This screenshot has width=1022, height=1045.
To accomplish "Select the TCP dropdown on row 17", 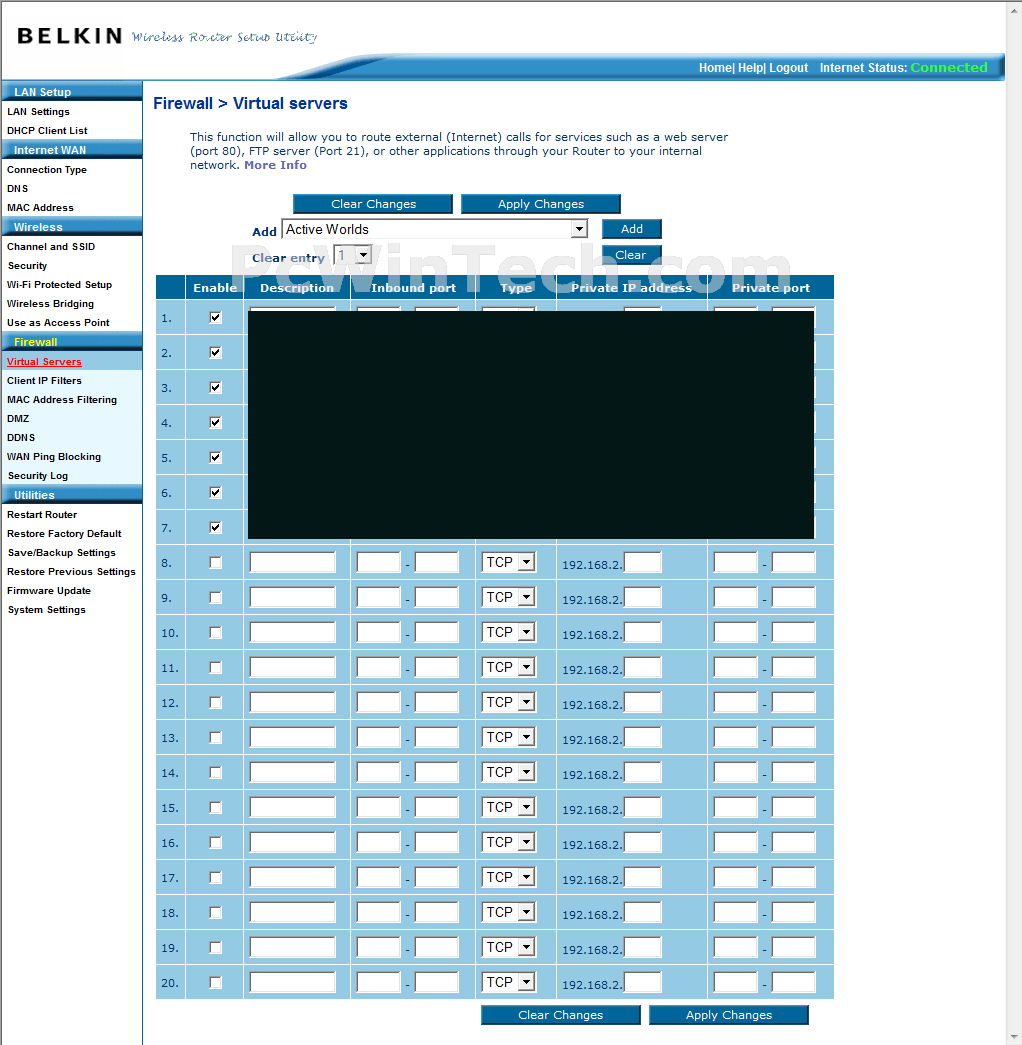I will click(508, 877).
